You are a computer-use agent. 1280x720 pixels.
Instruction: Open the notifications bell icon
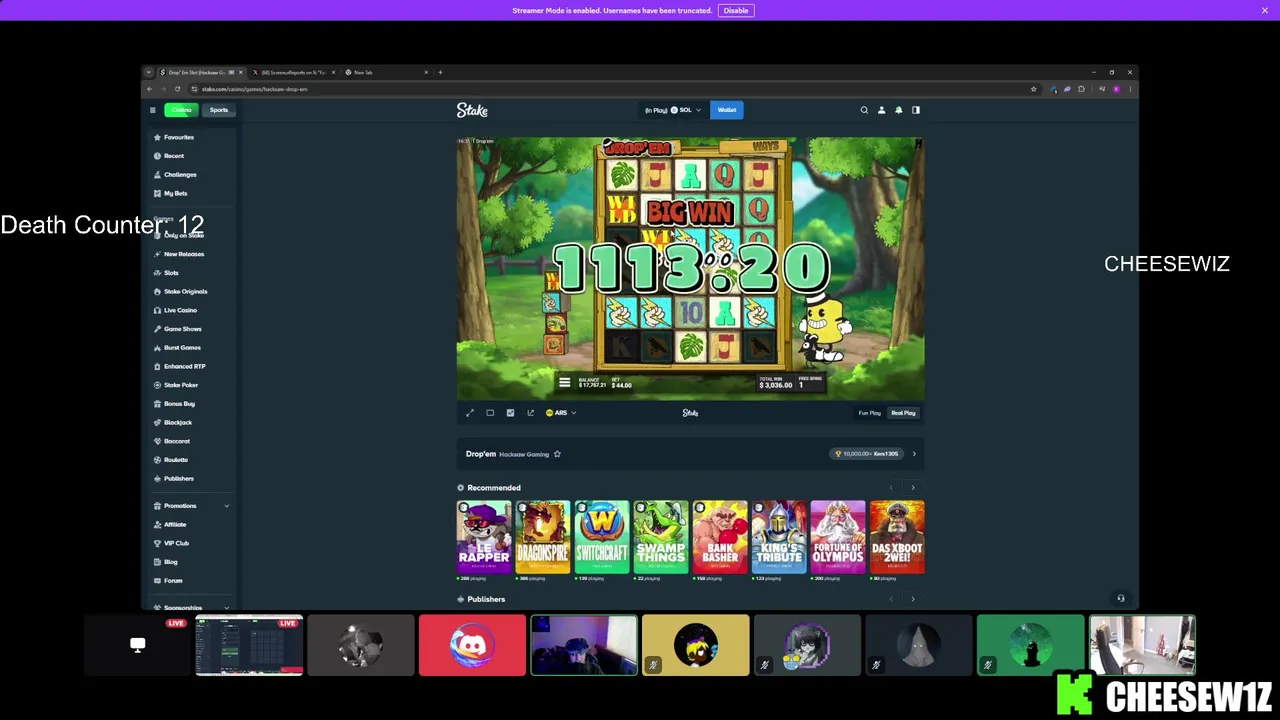[x=898, y=110]
